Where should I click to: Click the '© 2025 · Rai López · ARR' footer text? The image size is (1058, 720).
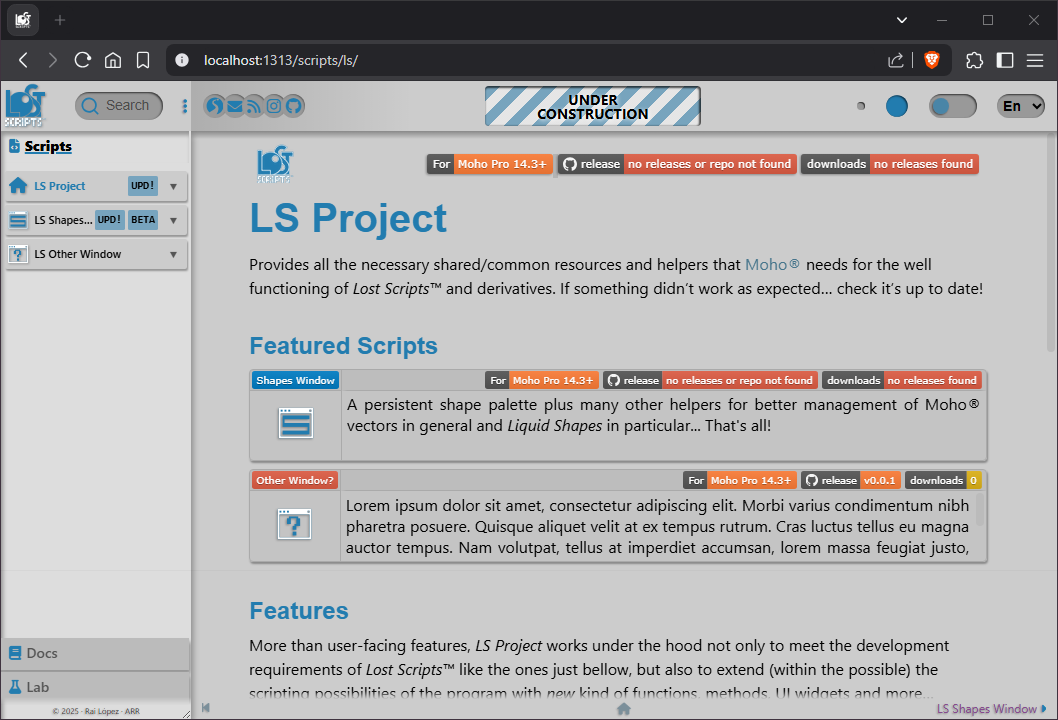pos(96,711)
